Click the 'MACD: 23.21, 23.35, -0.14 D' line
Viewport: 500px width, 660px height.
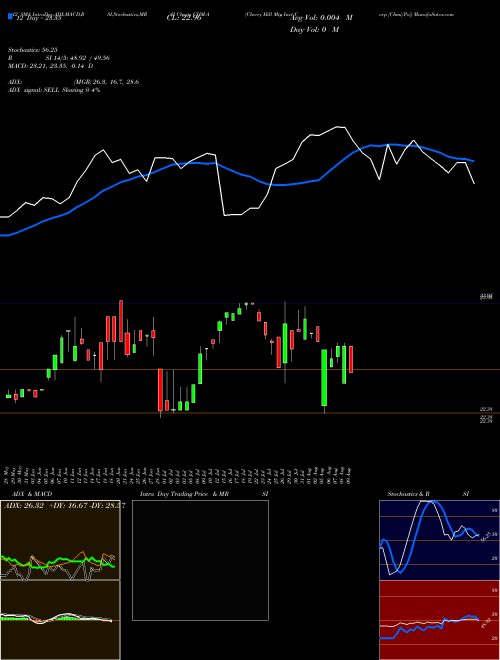coord(51,66)
